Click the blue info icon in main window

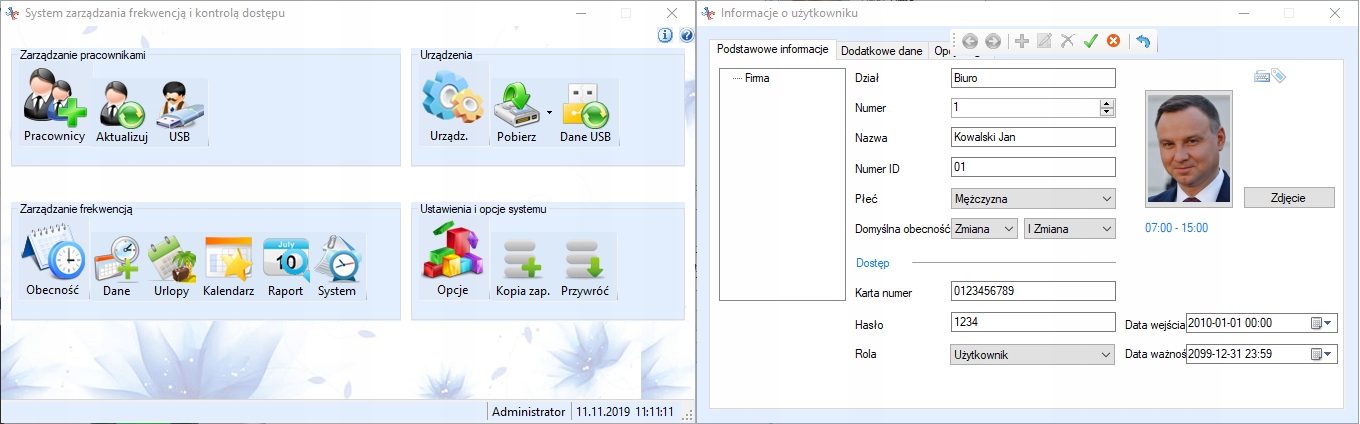[x=665, y=36]
